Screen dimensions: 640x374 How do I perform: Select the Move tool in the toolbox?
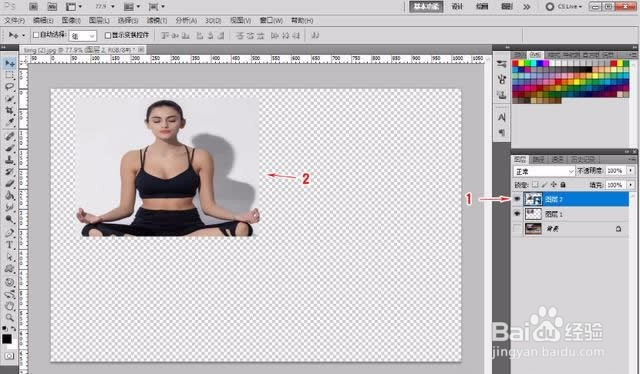10,63
